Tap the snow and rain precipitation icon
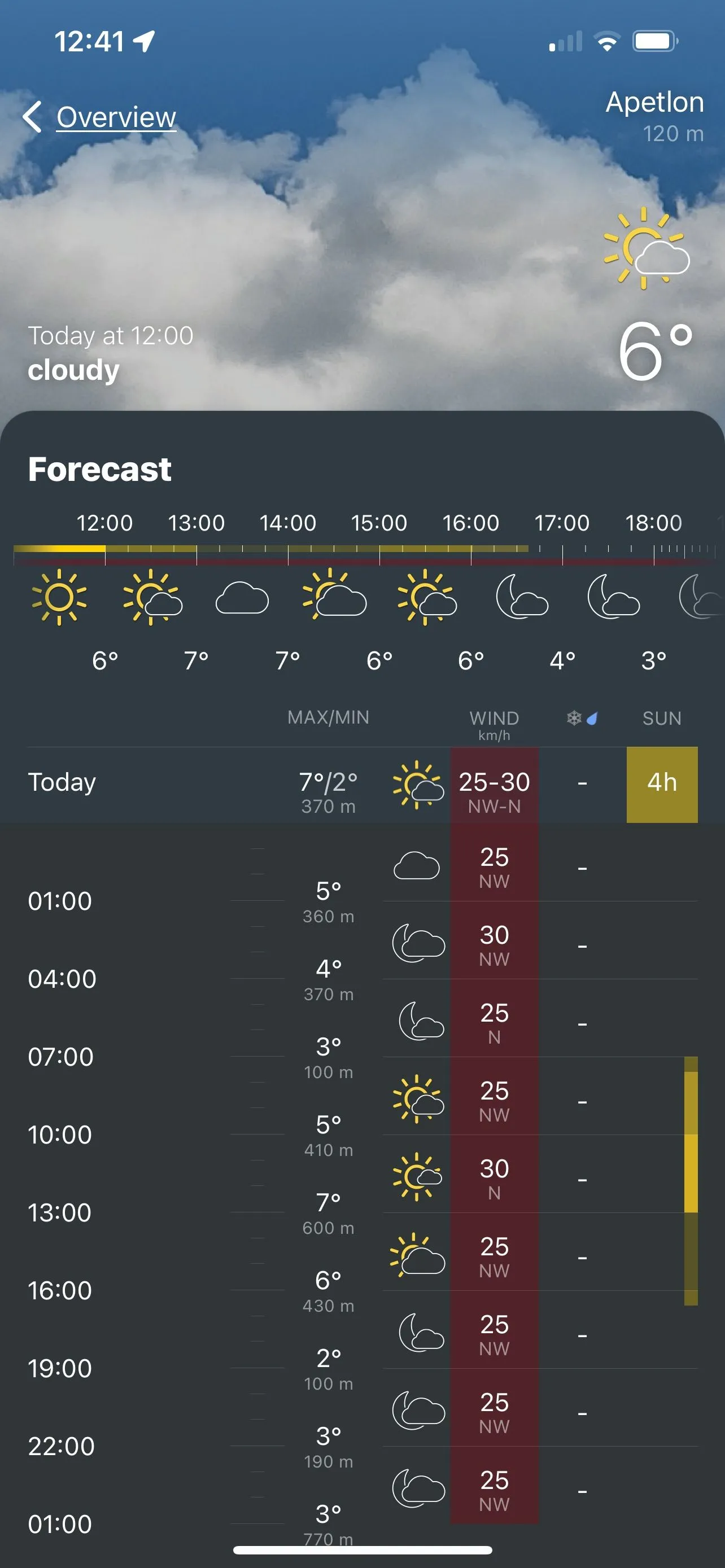 (582, 719)
